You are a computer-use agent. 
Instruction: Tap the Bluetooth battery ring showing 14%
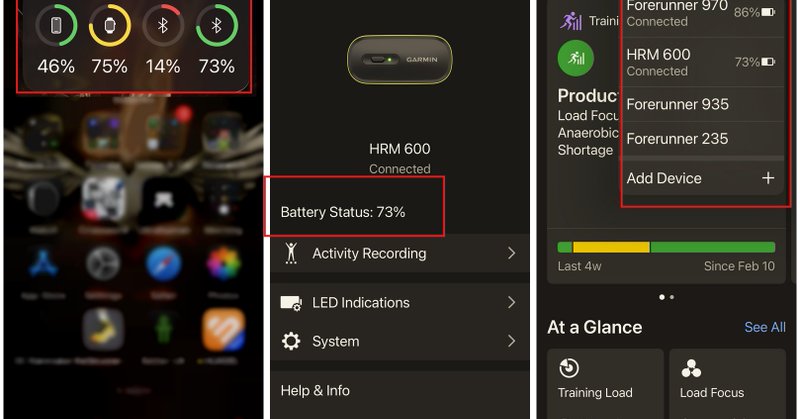click(163, 25)
